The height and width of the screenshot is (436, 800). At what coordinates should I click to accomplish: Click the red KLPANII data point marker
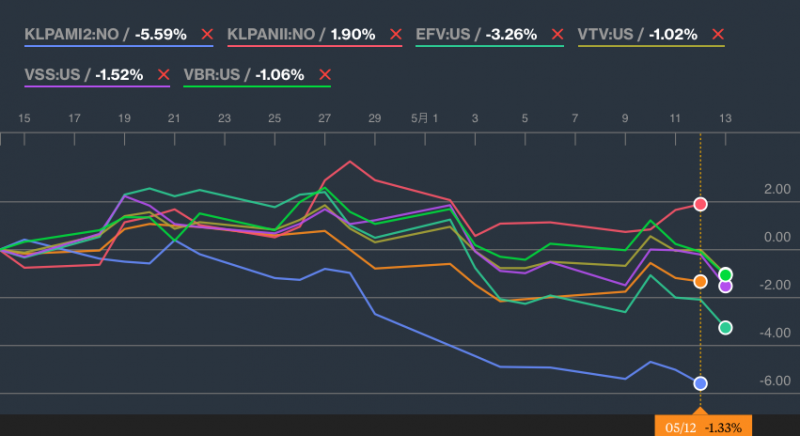tap(701, 204)
